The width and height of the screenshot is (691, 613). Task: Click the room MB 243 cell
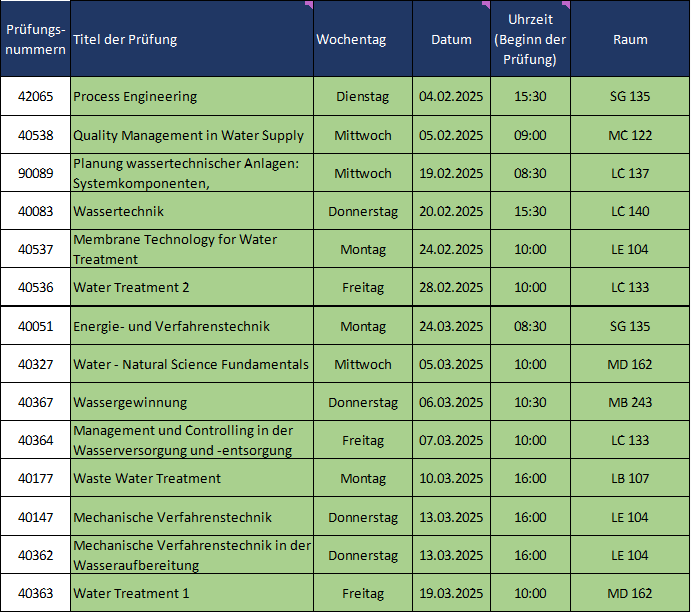tap(629, 402)
